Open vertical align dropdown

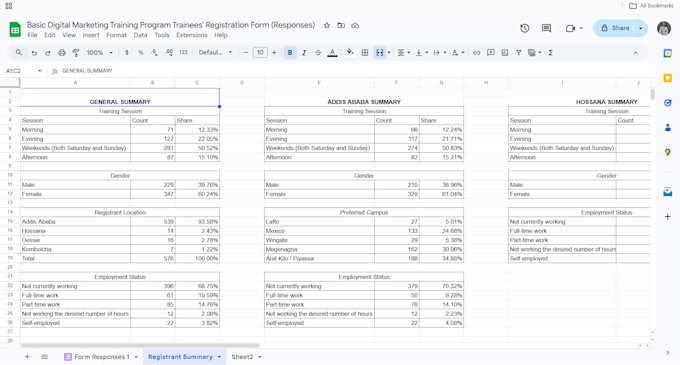pos(421,52)
